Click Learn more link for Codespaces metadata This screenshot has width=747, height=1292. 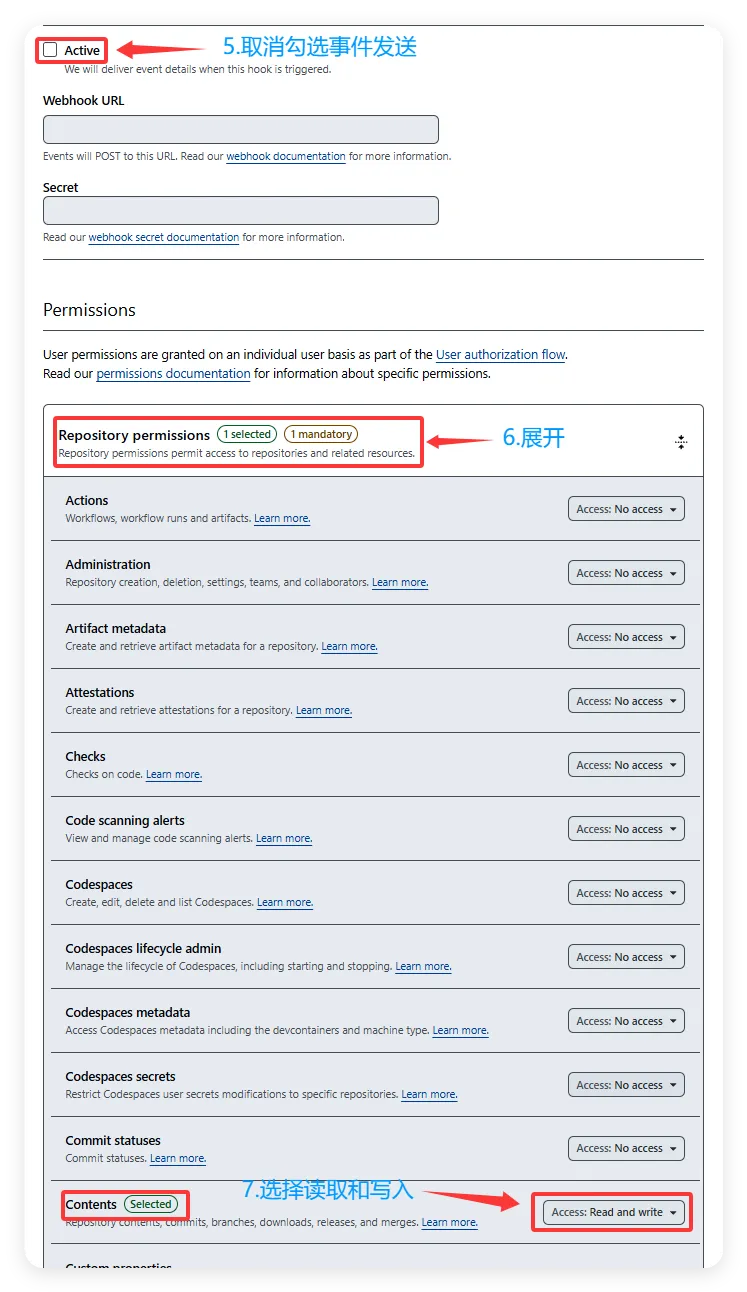(x=460, y=1031)
